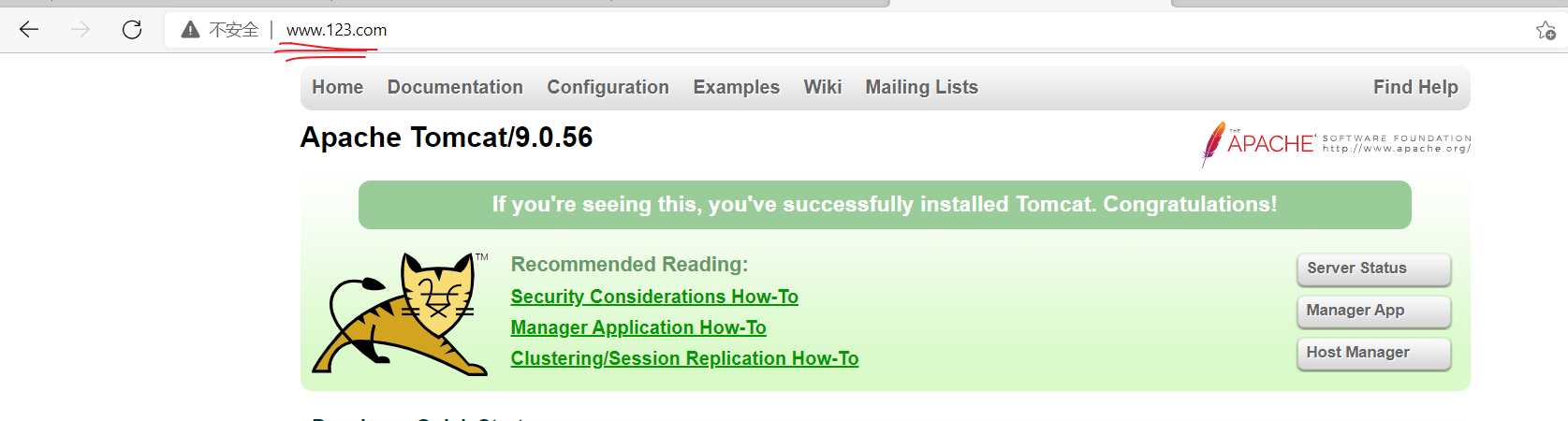Click the Server Status button

1373,269
